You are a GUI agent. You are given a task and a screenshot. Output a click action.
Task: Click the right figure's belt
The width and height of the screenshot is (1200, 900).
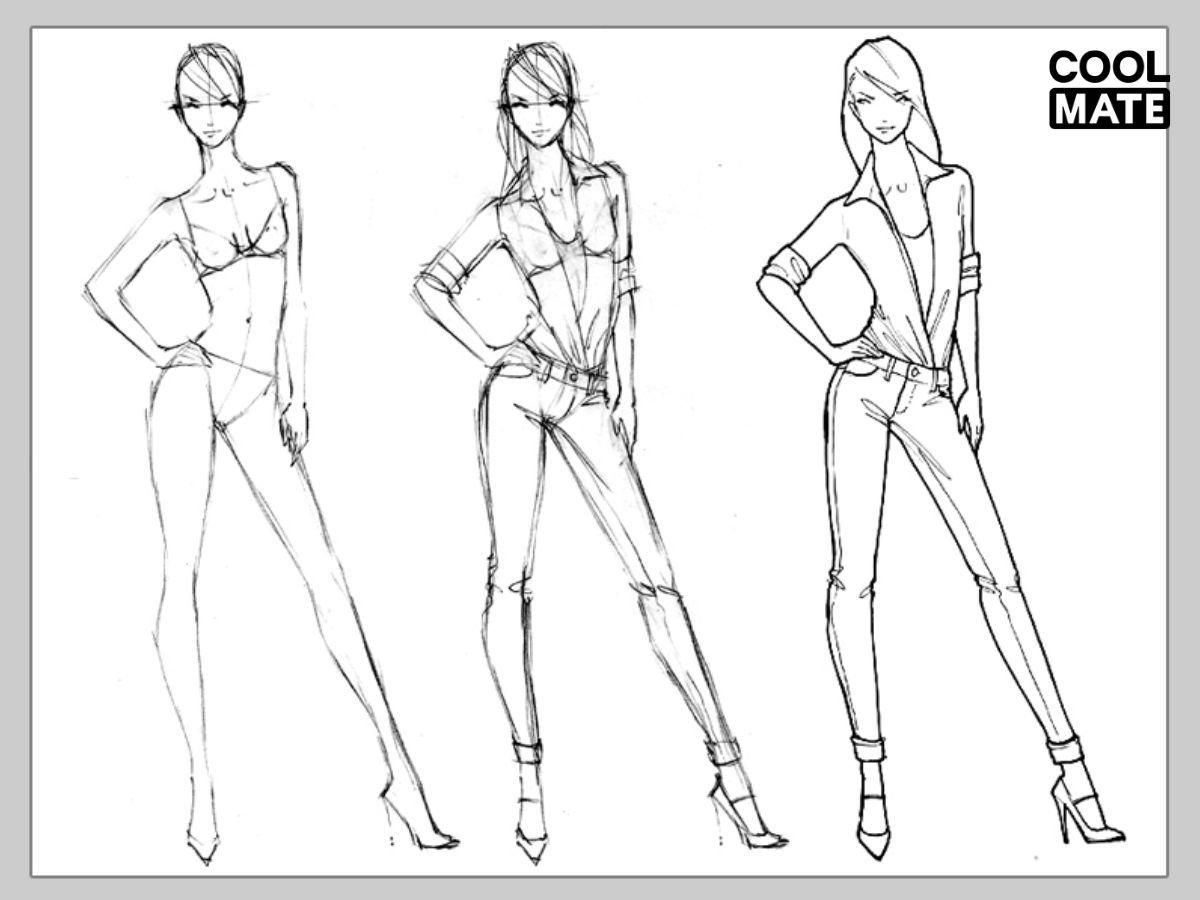[x=910, y=372]
